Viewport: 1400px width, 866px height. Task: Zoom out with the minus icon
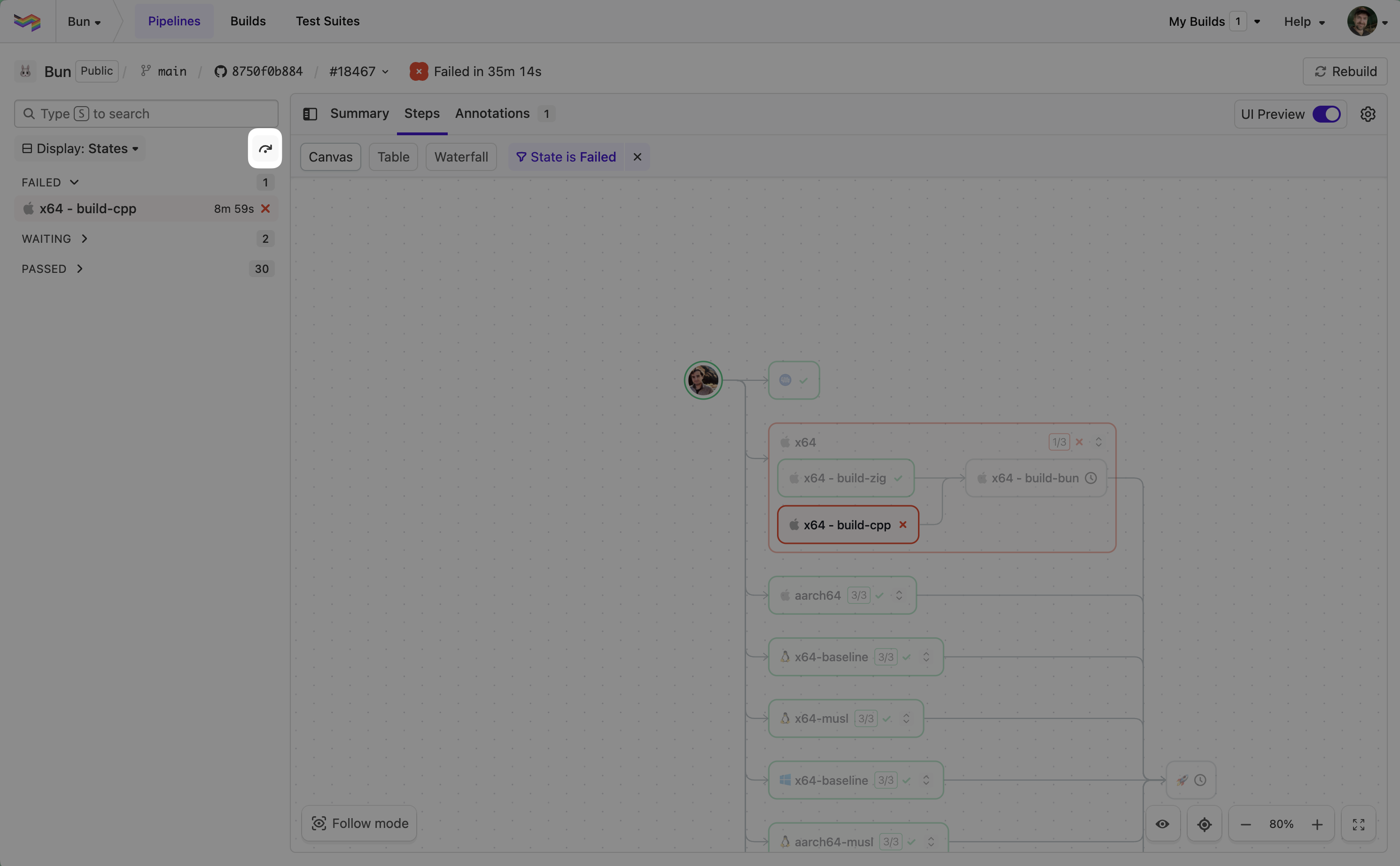[x=1245, y=824]
